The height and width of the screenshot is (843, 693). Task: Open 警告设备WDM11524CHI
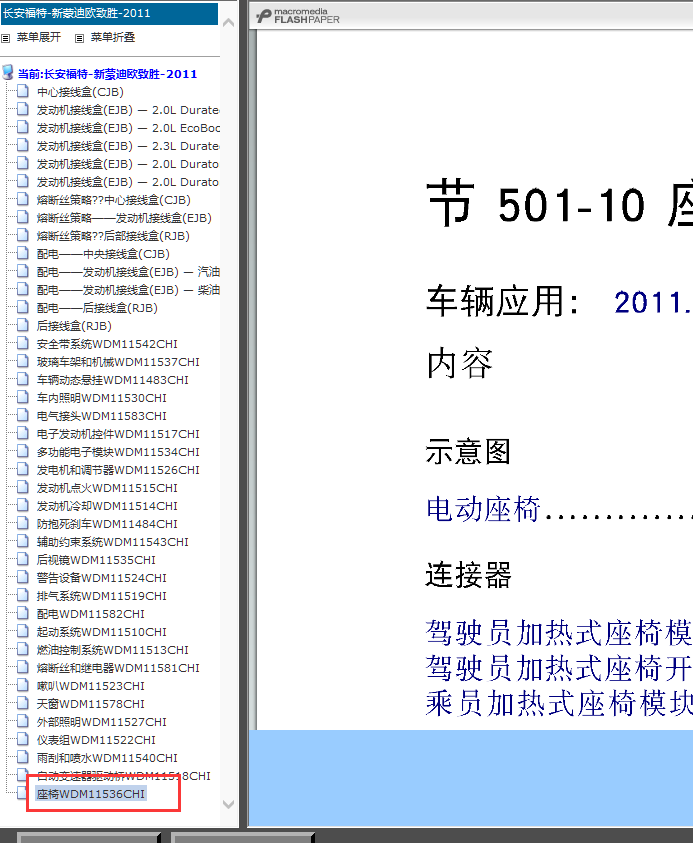pyautogui.click(x=102, y=578)
